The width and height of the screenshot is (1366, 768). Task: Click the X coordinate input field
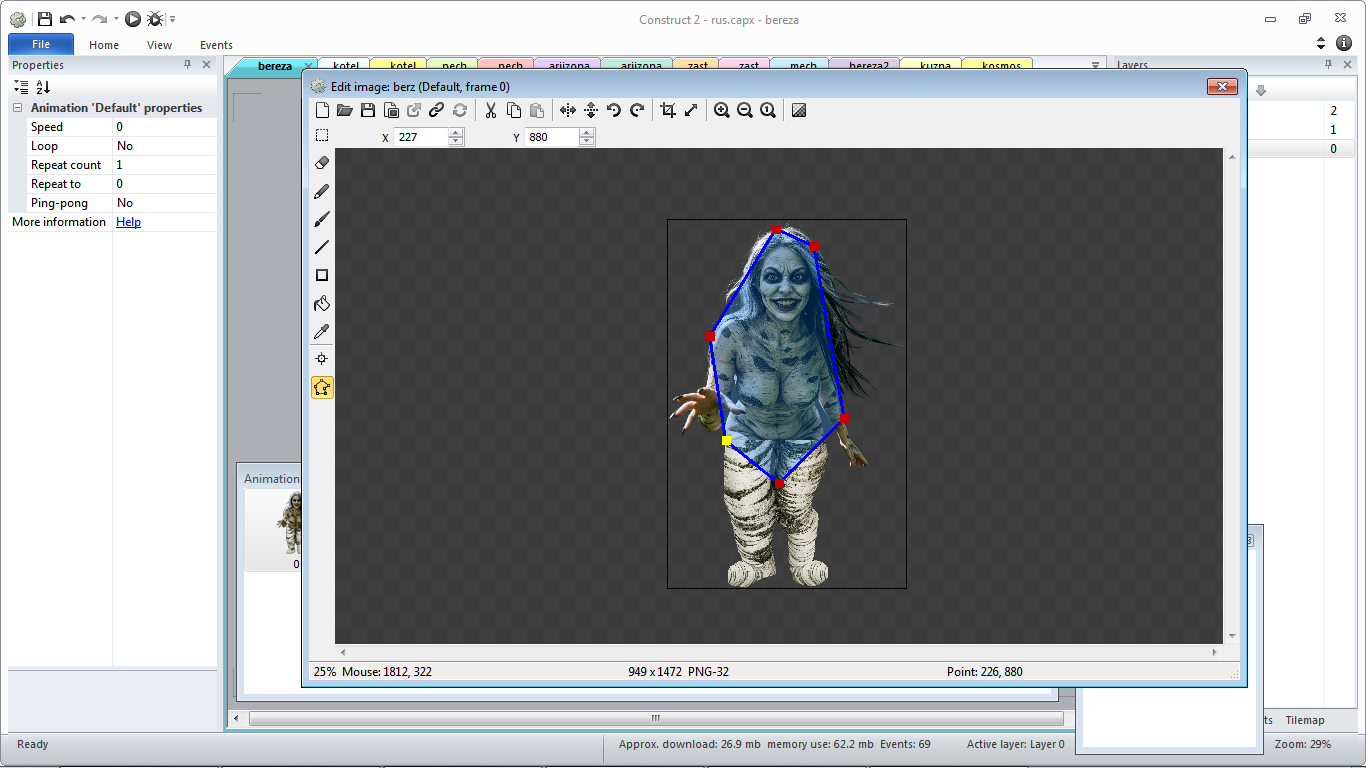[420, 137]
